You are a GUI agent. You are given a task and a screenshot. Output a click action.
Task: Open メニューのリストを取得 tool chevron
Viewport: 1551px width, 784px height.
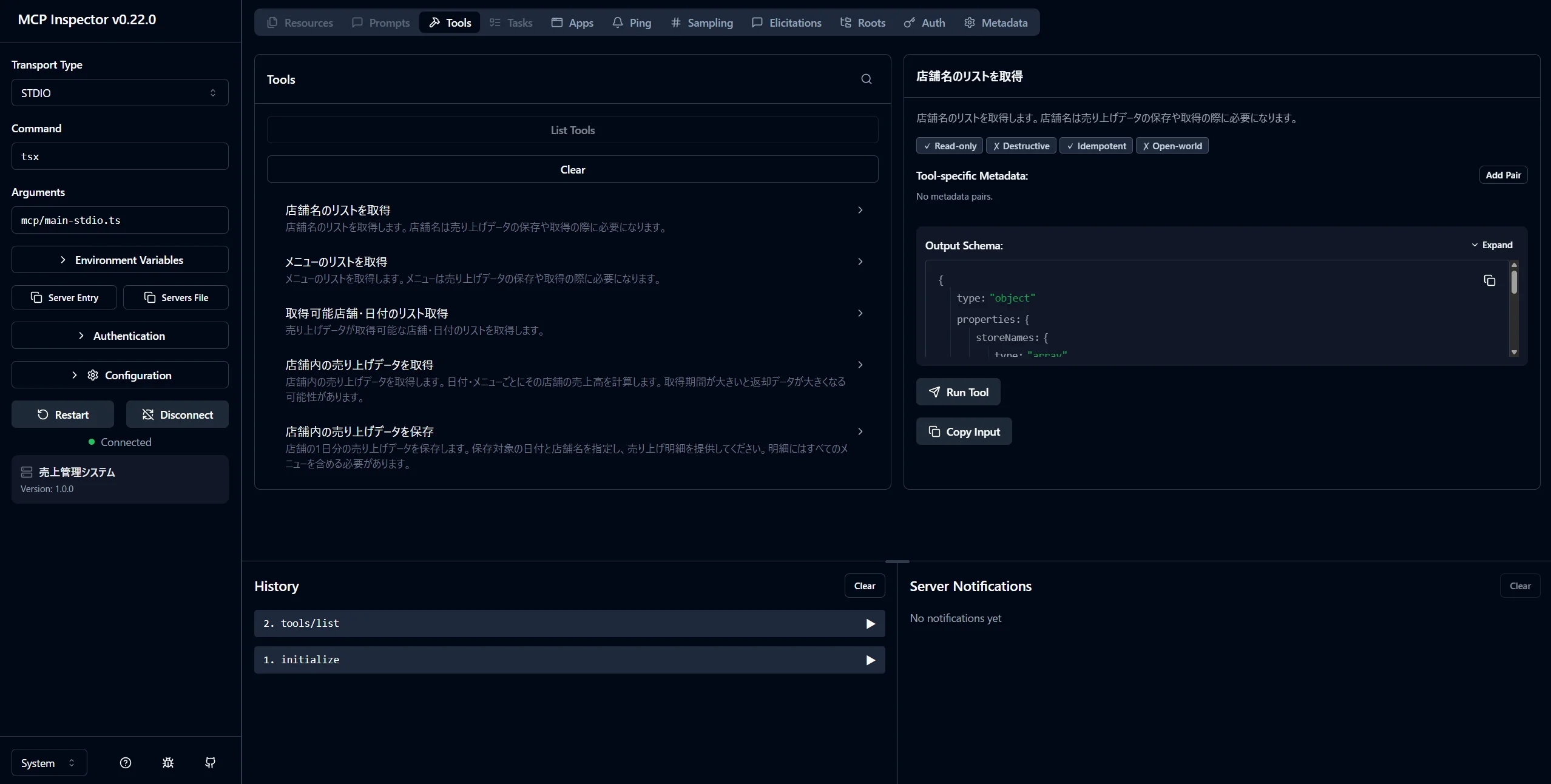(860, 262)
